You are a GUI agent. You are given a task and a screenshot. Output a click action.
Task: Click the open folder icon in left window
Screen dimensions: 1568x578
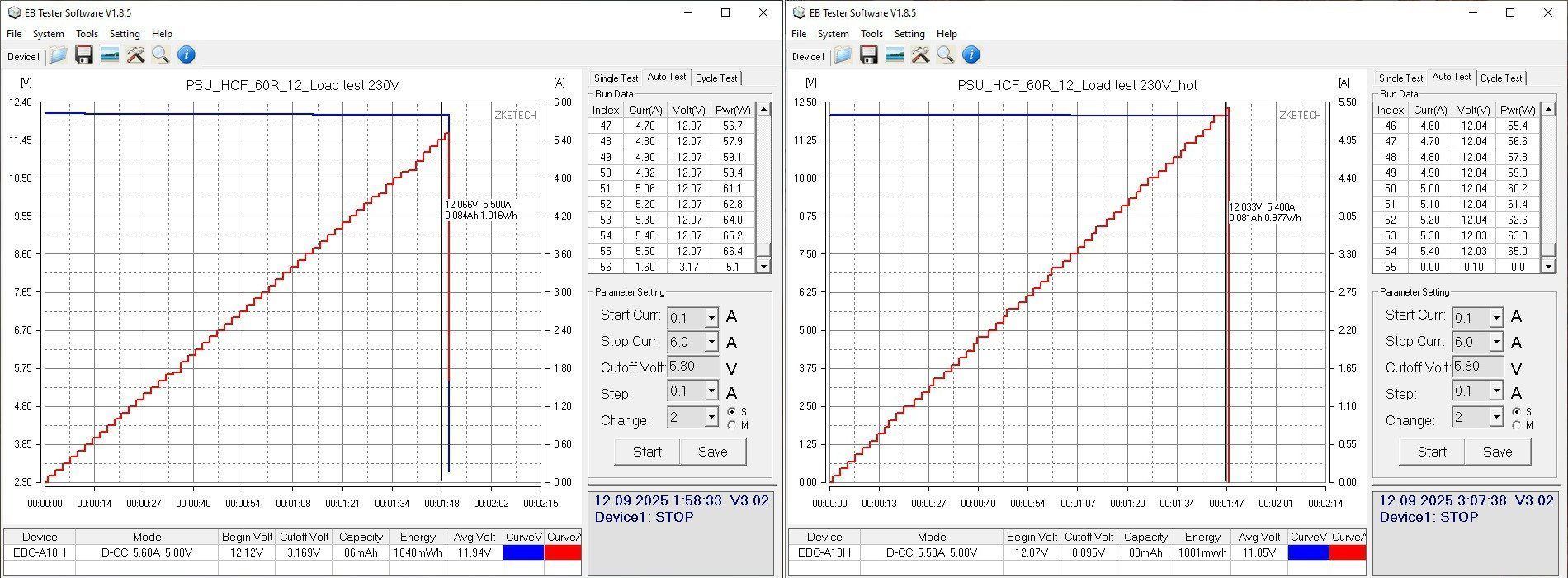tap(58, 55)
